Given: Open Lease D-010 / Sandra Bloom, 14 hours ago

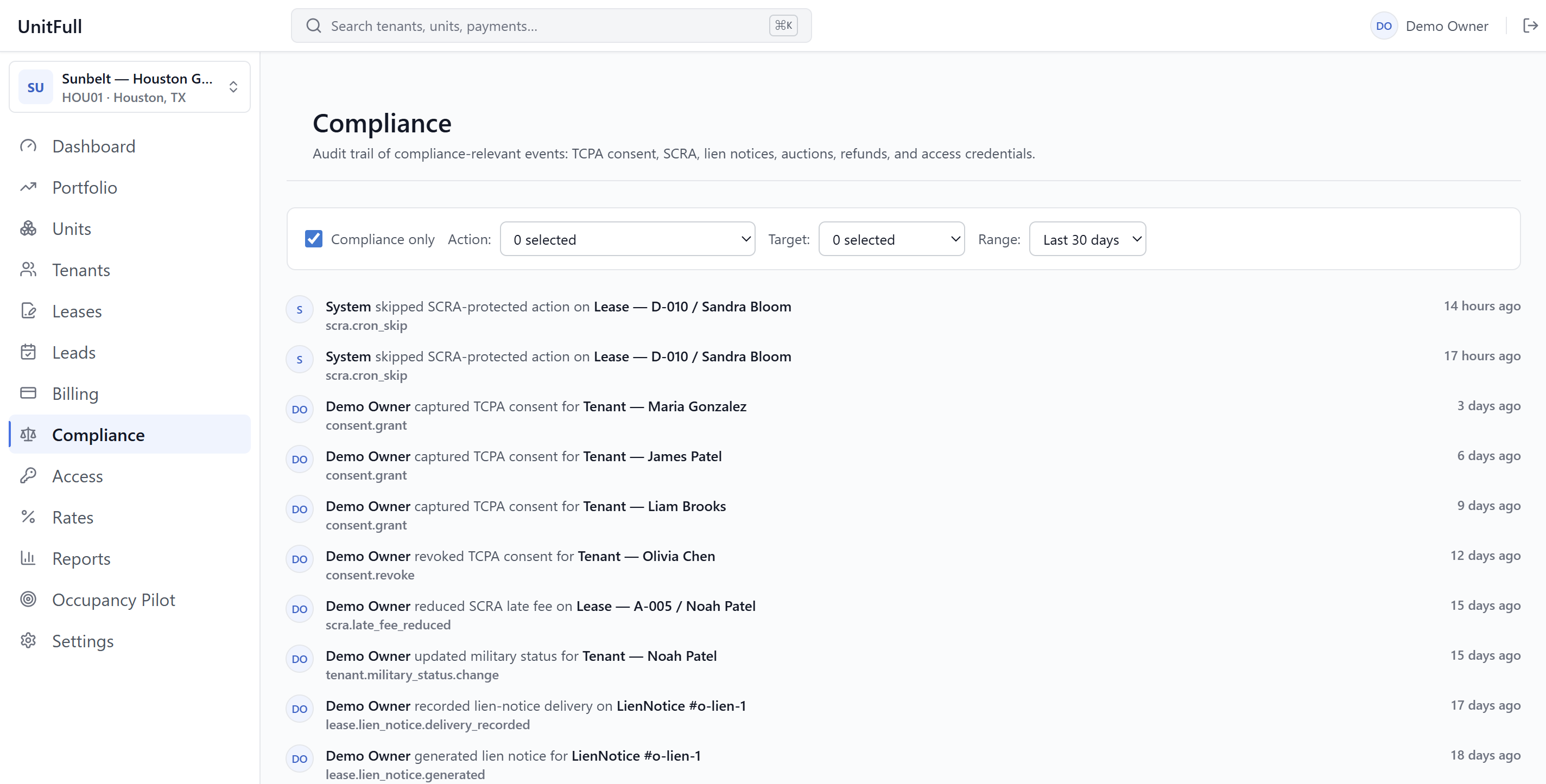Looking at the screenshot, I should tap(692, 307).
